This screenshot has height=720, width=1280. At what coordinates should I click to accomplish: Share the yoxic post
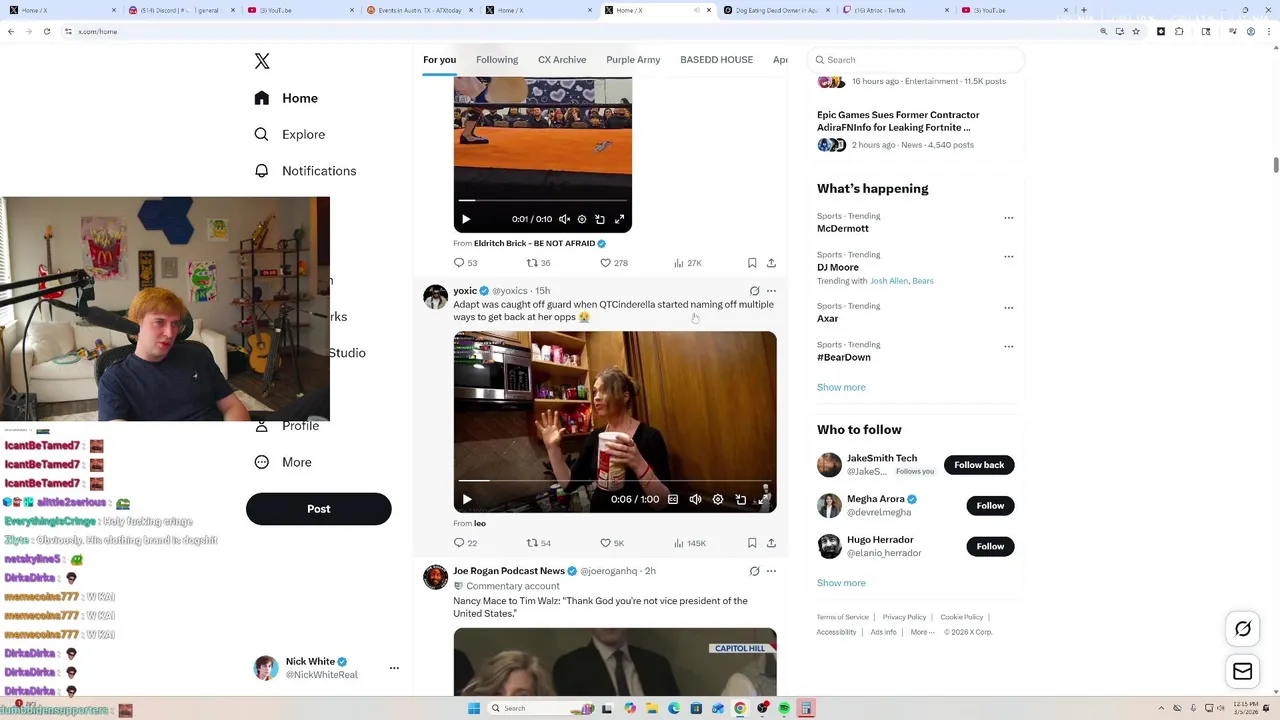pyautogui.click(x=771, y=543)
